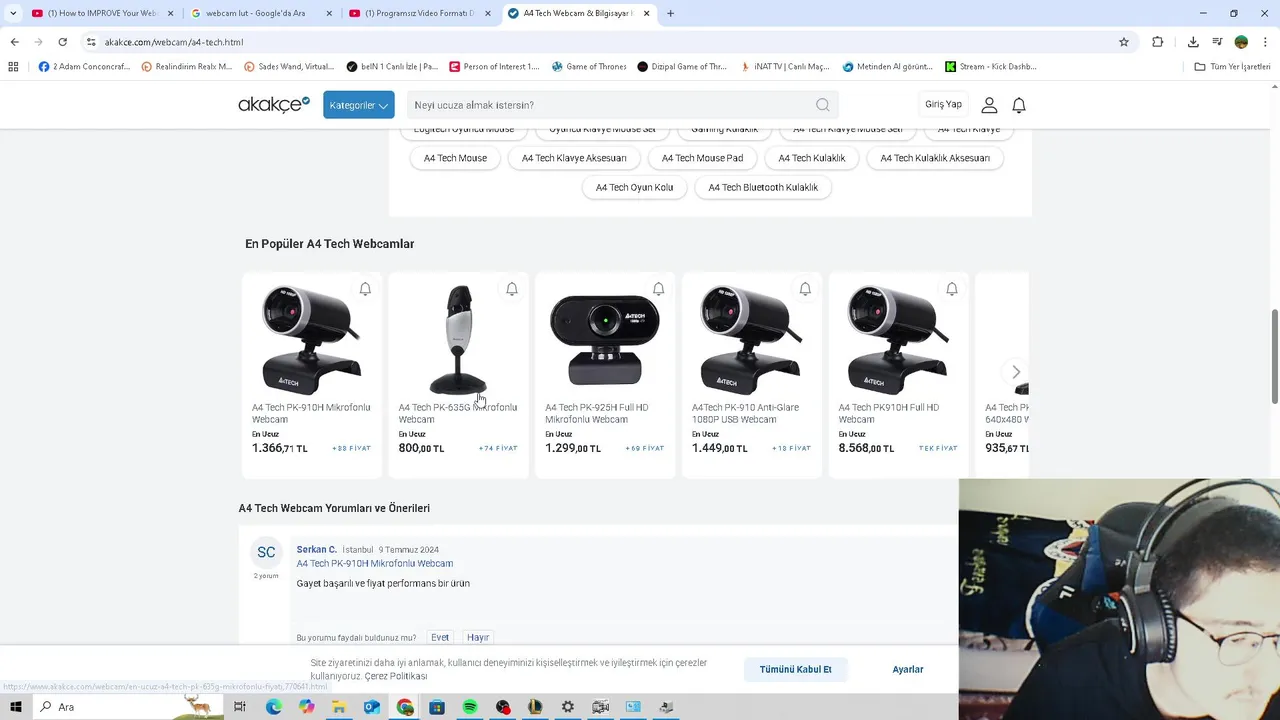Image resolution: width=1280 pixels, height=720 pixels.
Task: Click the 1.299,00 TL price
Action: (x=573, y=448)
